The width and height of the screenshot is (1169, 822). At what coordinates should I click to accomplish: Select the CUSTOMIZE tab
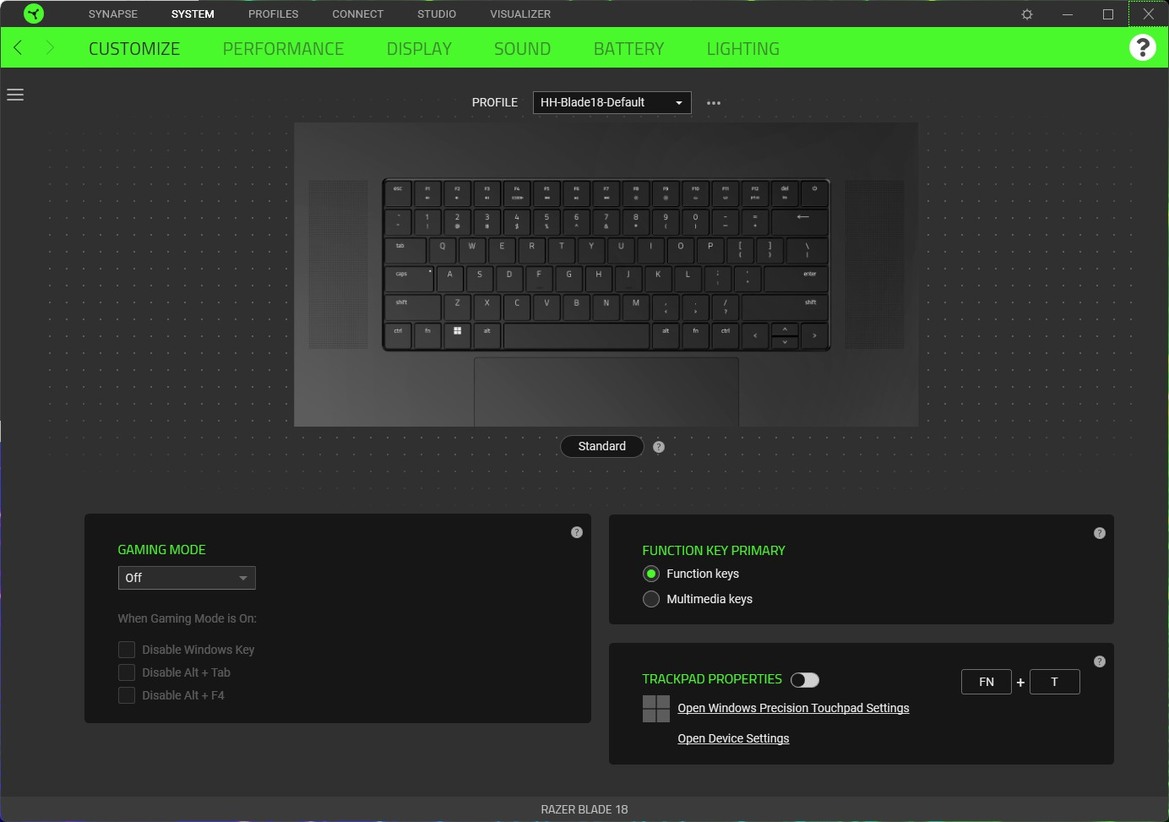[134, 48]
